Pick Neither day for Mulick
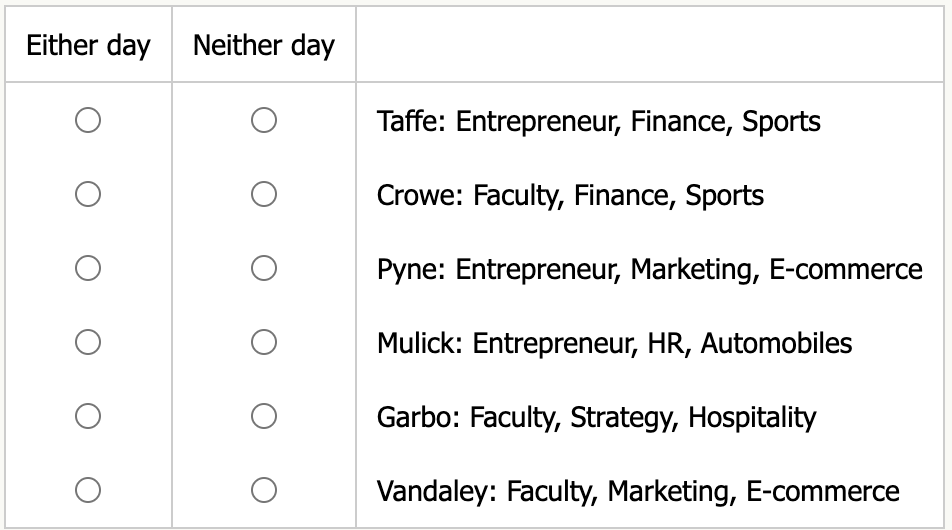 [264, 343]
